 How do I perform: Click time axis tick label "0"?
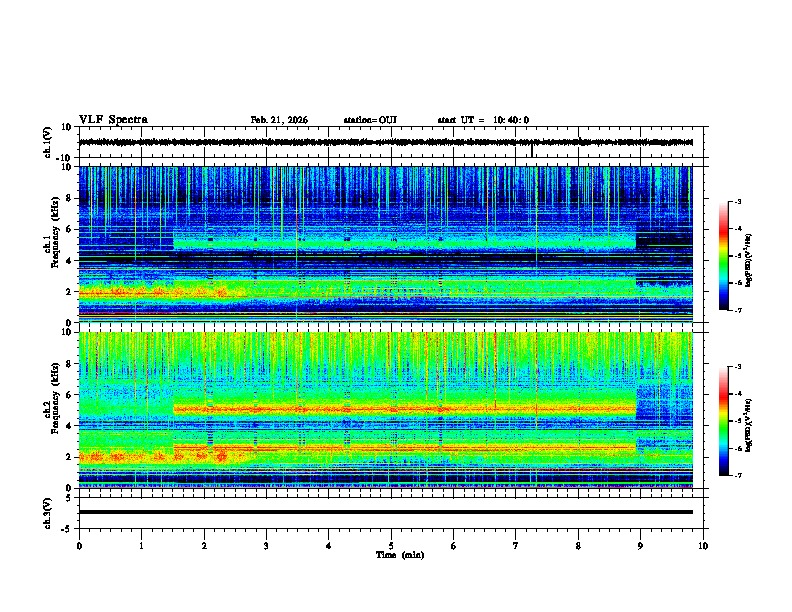[79, 546]
